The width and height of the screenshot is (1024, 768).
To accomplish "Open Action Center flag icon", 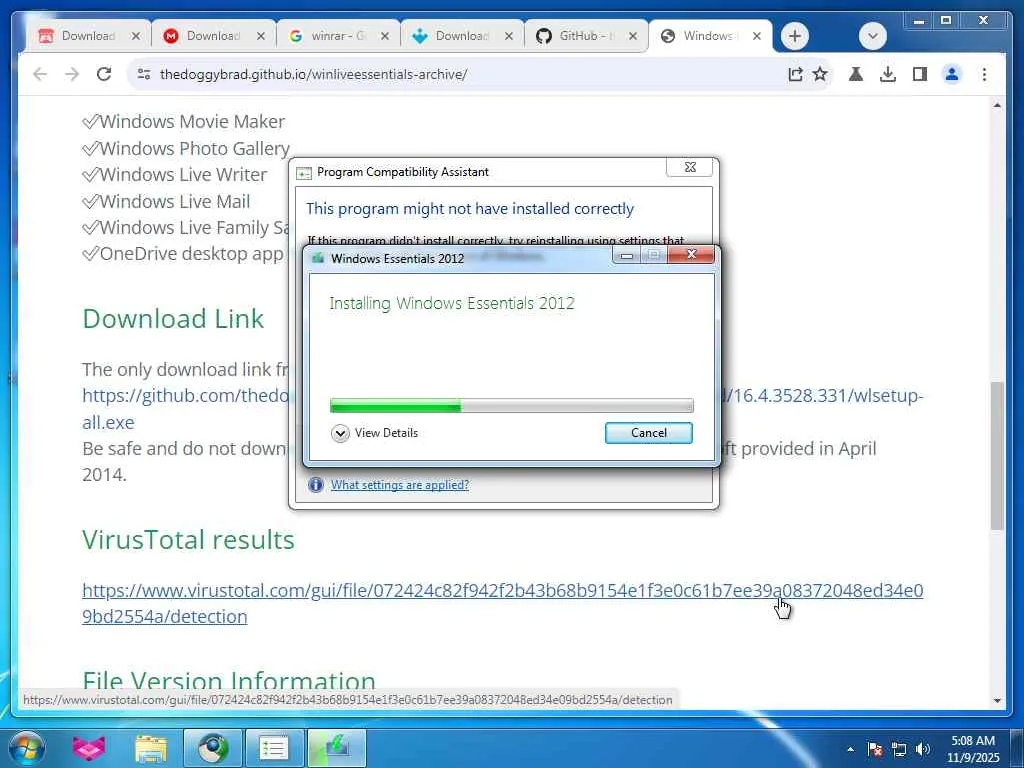I will coord(875,749).
